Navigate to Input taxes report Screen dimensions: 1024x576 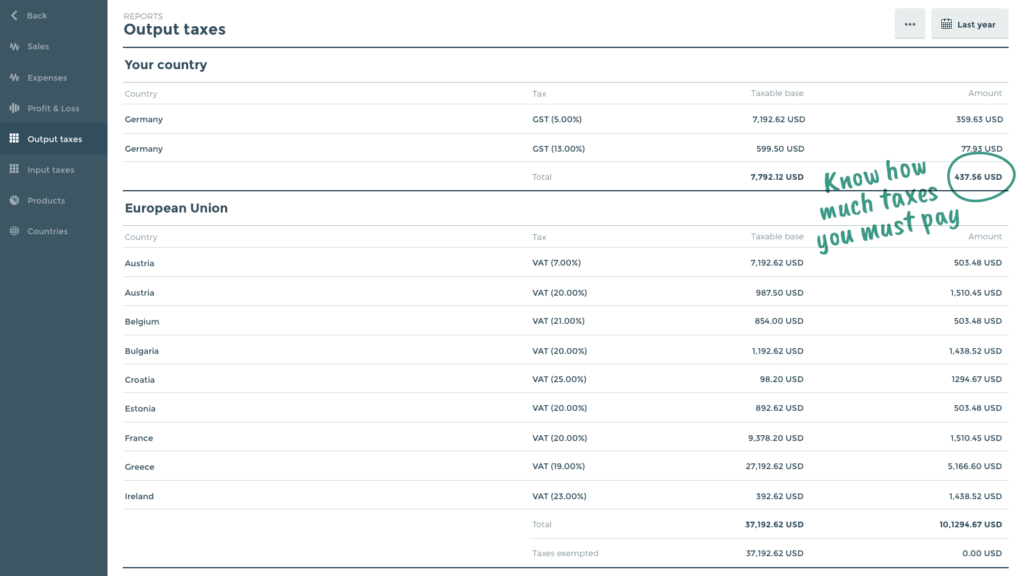click(x=50, y=170)
